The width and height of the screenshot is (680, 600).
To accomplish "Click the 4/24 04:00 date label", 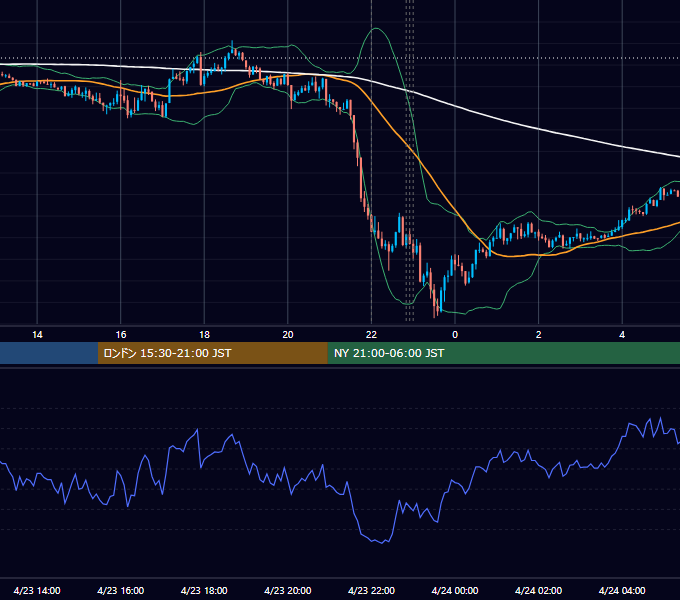I will [622, 590].
